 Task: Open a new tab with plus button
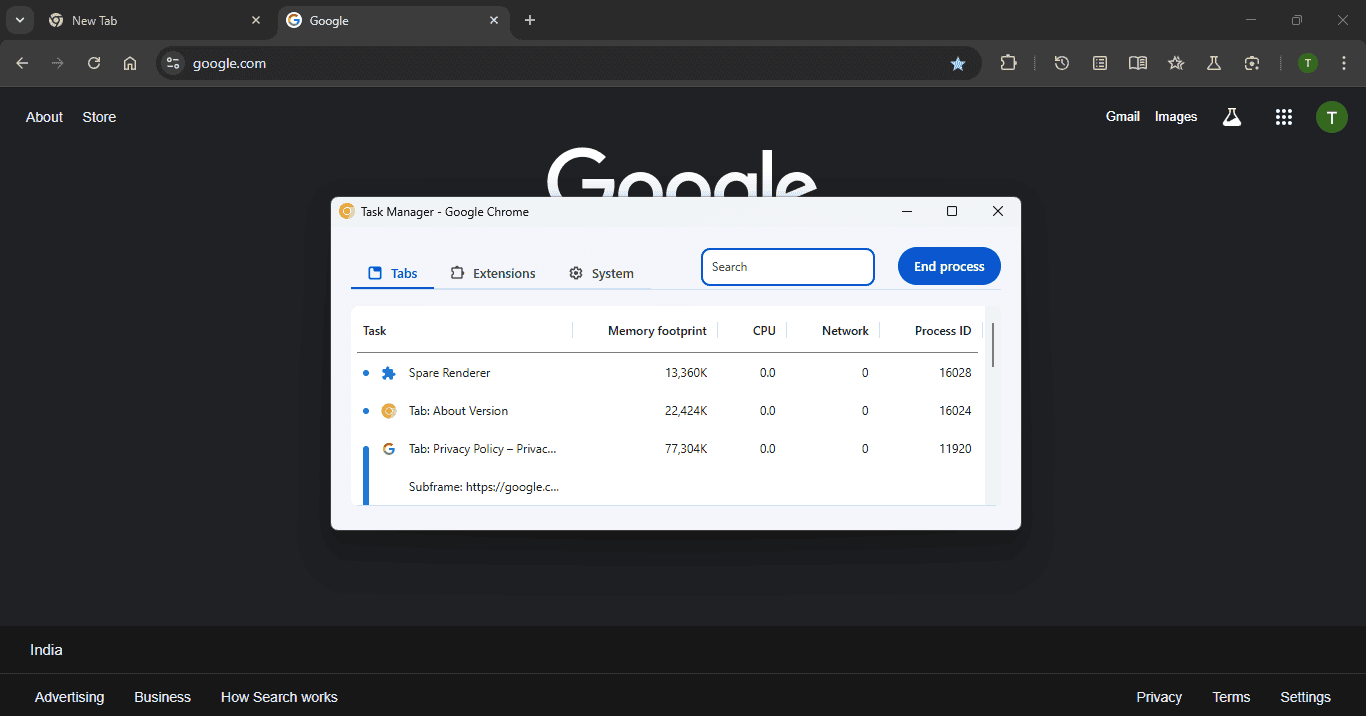click(x=530, y=20)
